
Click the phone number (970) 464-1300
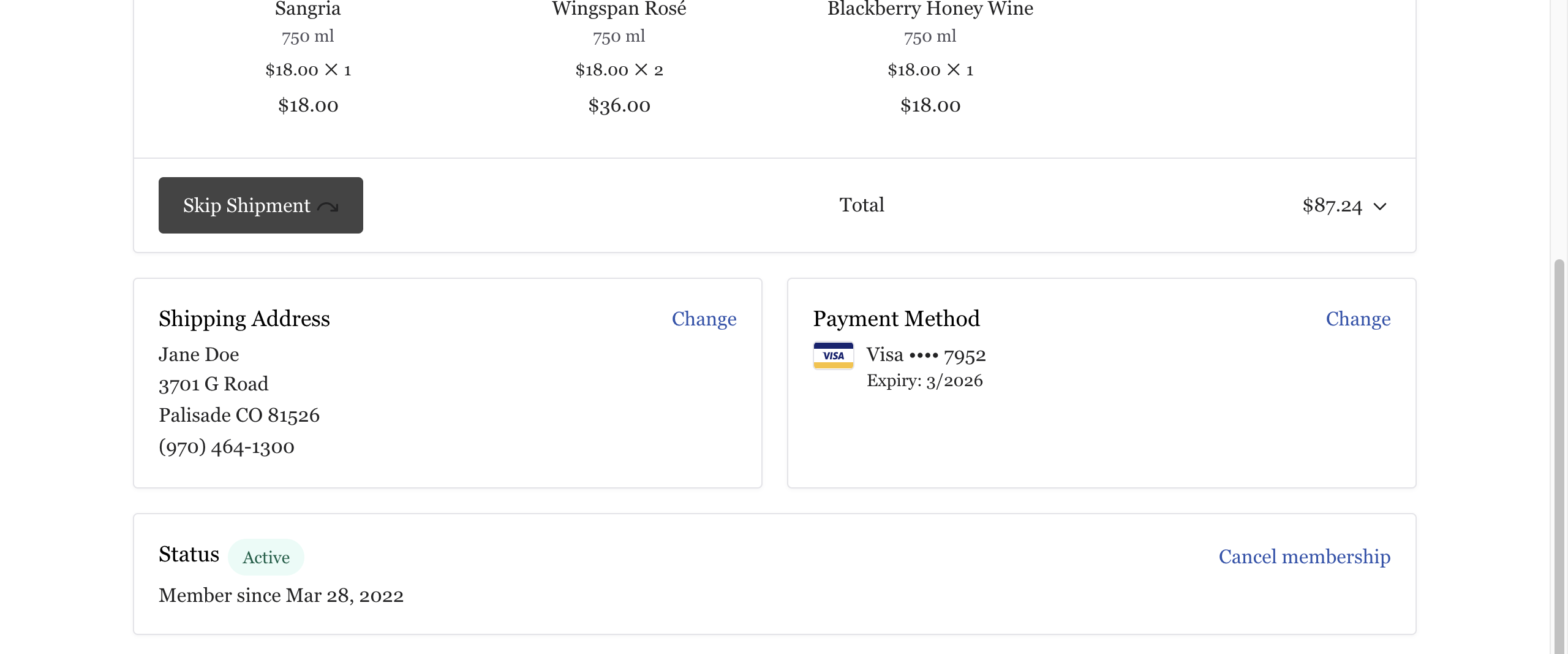(227, 447)
